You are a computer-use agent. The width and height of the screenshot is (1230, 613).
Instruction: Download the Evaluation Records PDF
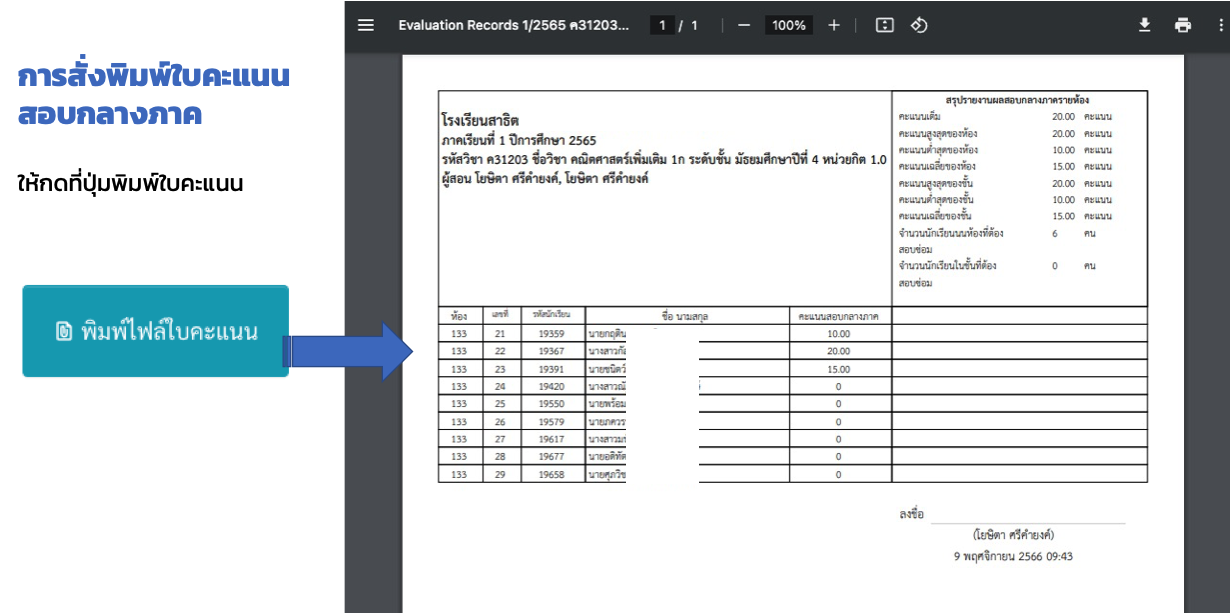click(1145, 25)
